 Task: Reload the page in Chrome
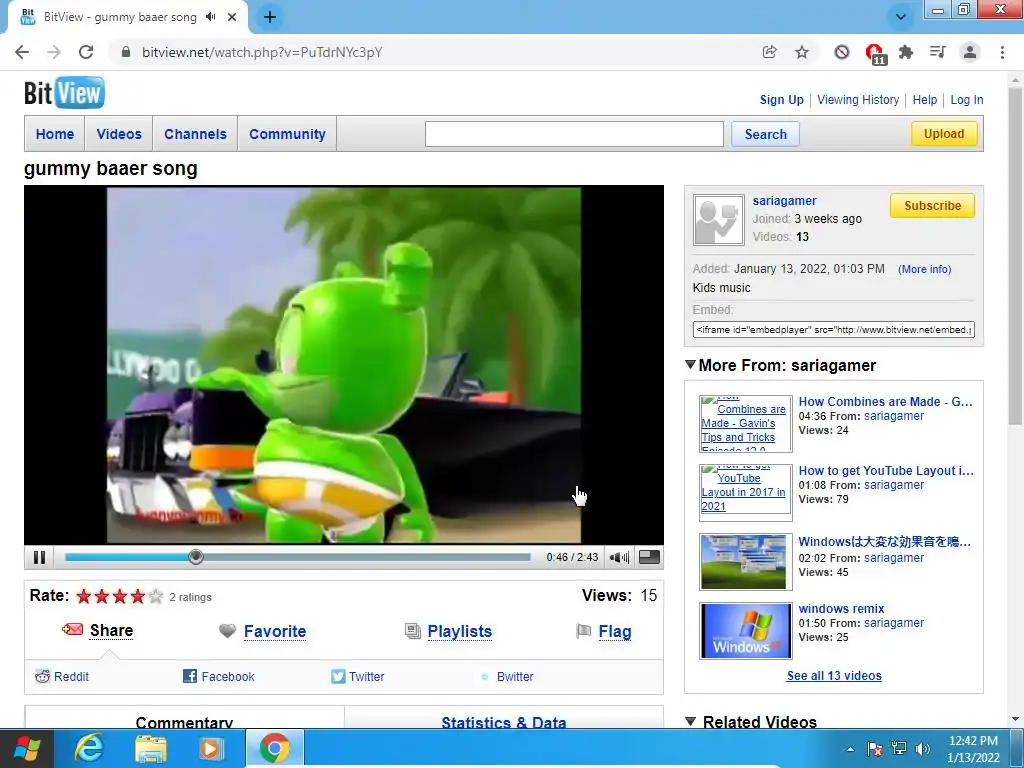(86, 52)
